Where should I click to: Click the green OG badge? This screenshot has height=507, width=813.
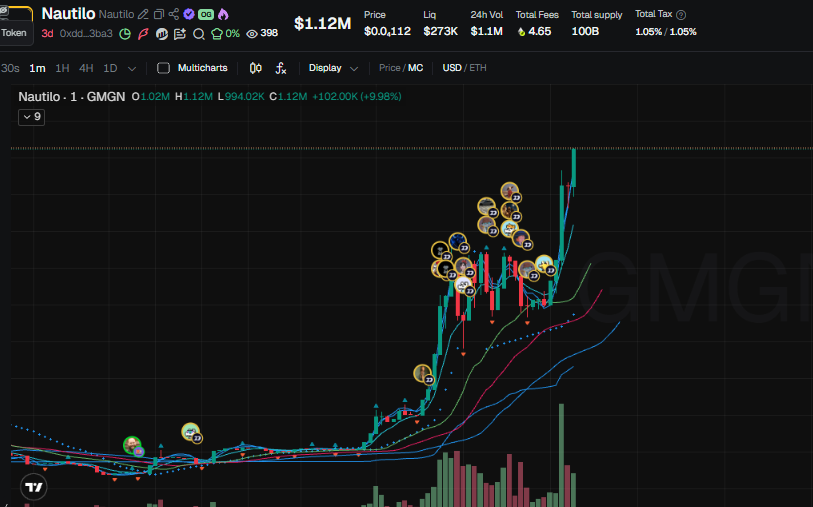click(206, 15)
